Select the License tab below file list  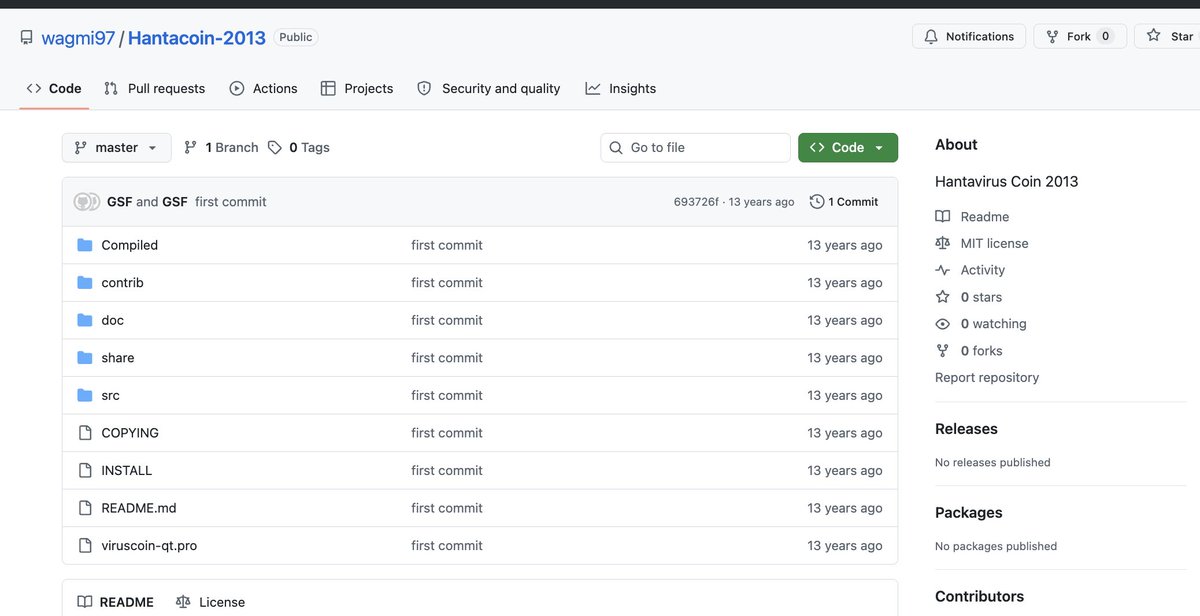click(x=210, y=602)
